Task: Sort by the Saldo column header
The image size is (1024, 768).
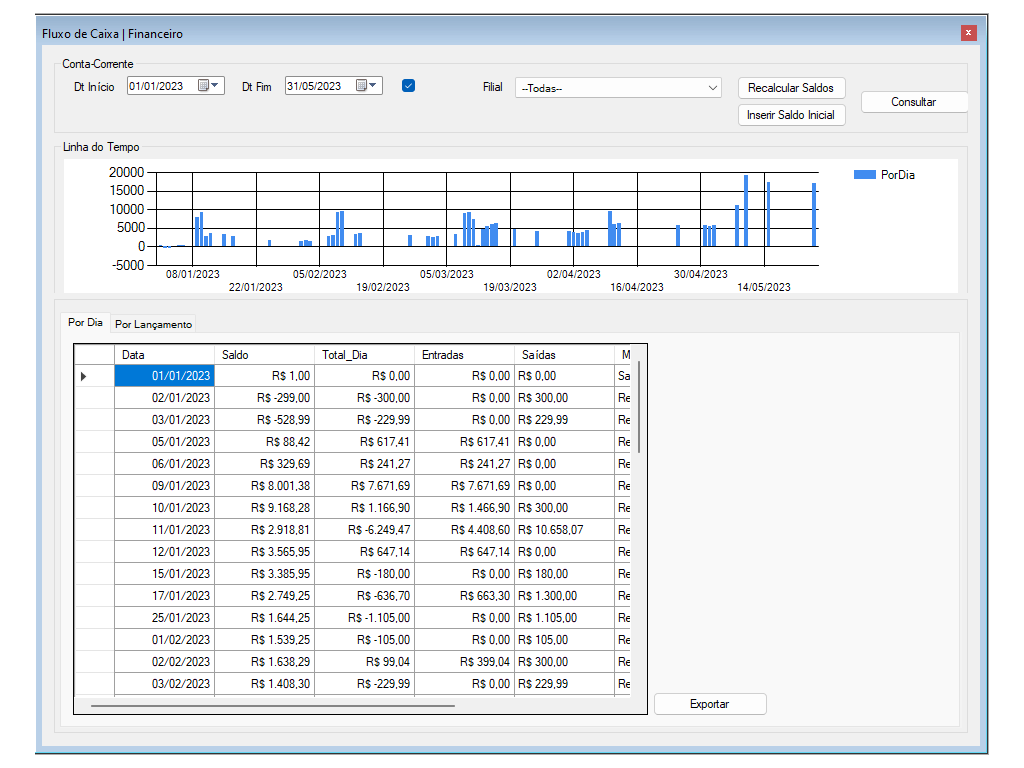Action: pyautogui.click(x=264, y=354)
